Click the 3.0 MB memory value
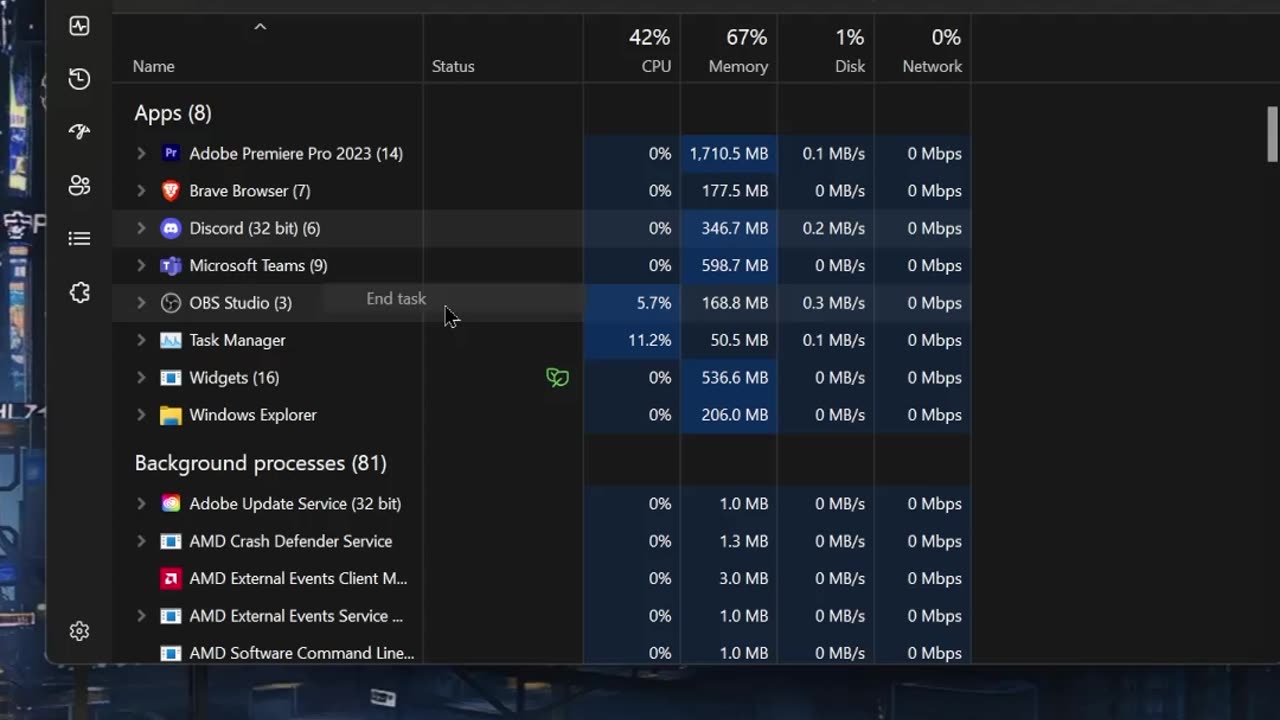Screen dimensions: 1280x720 (744, 578)
